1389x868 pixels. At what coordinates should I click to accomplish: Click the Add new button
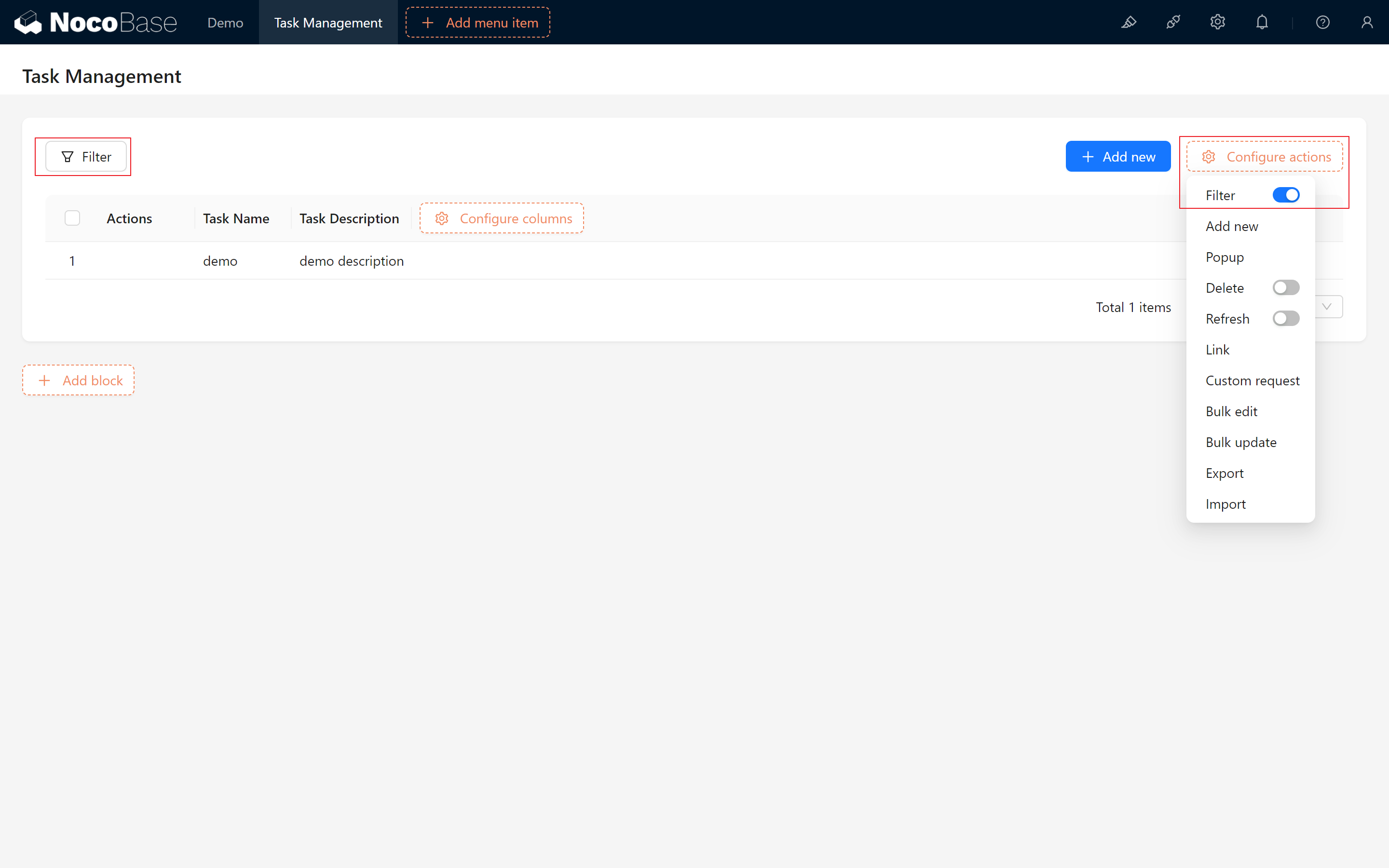[x=1118, y=156]
